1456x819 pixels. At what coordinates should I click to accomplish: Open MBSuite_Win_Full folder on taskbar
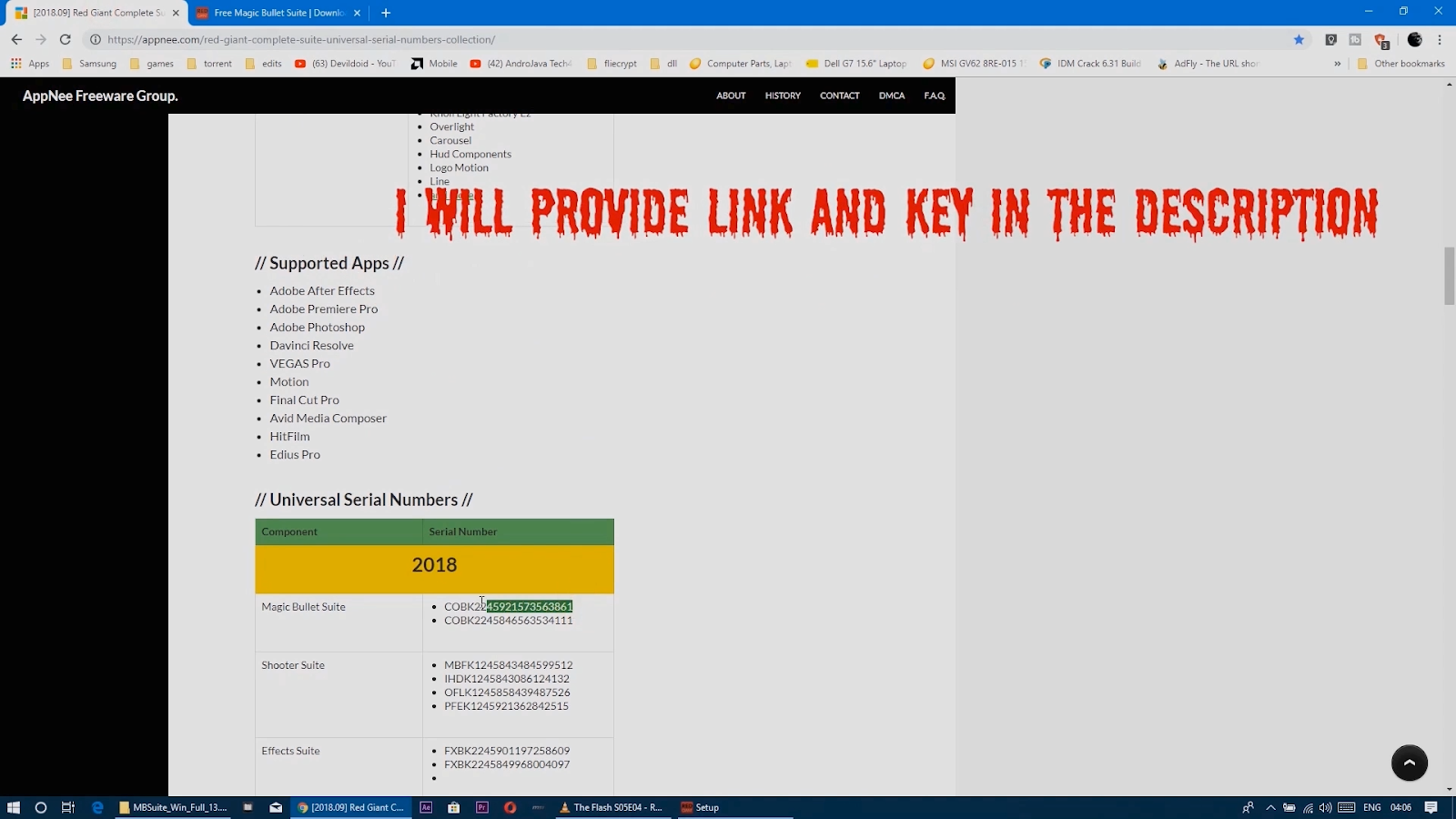(x=173, y=807)
